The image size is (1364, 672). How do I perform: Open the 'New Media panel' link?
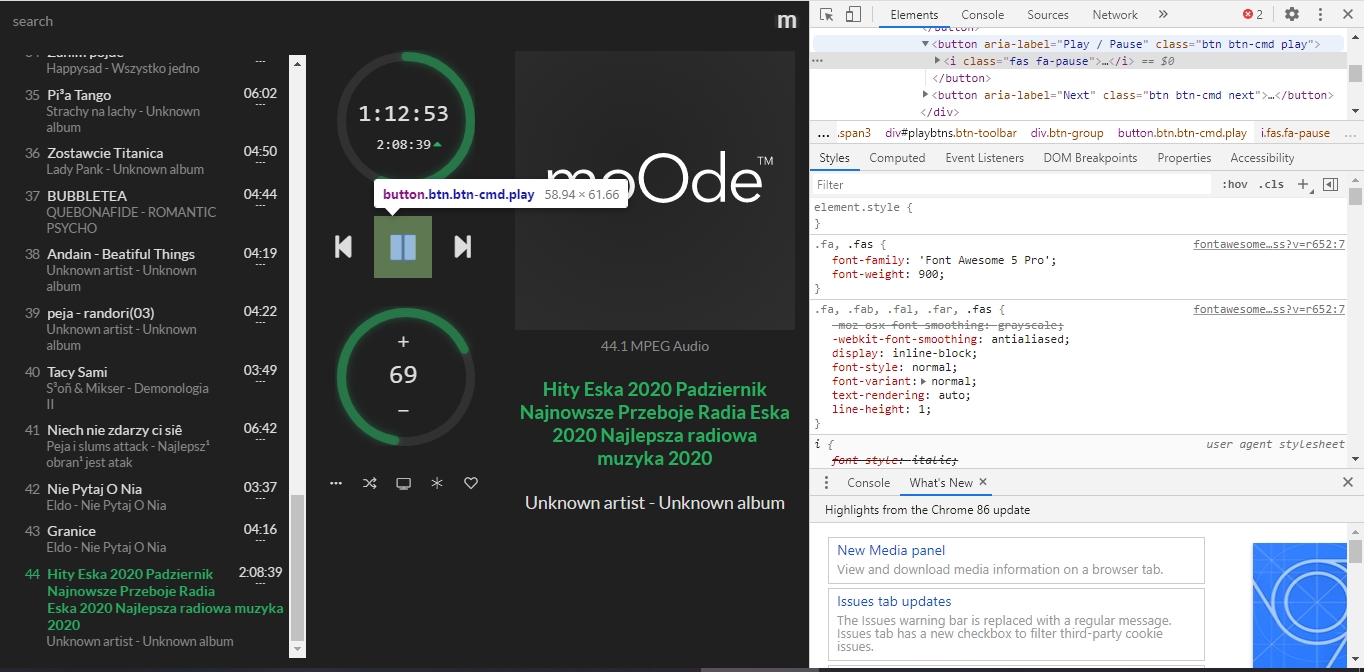pyautogui.click(x=891, y=550)
